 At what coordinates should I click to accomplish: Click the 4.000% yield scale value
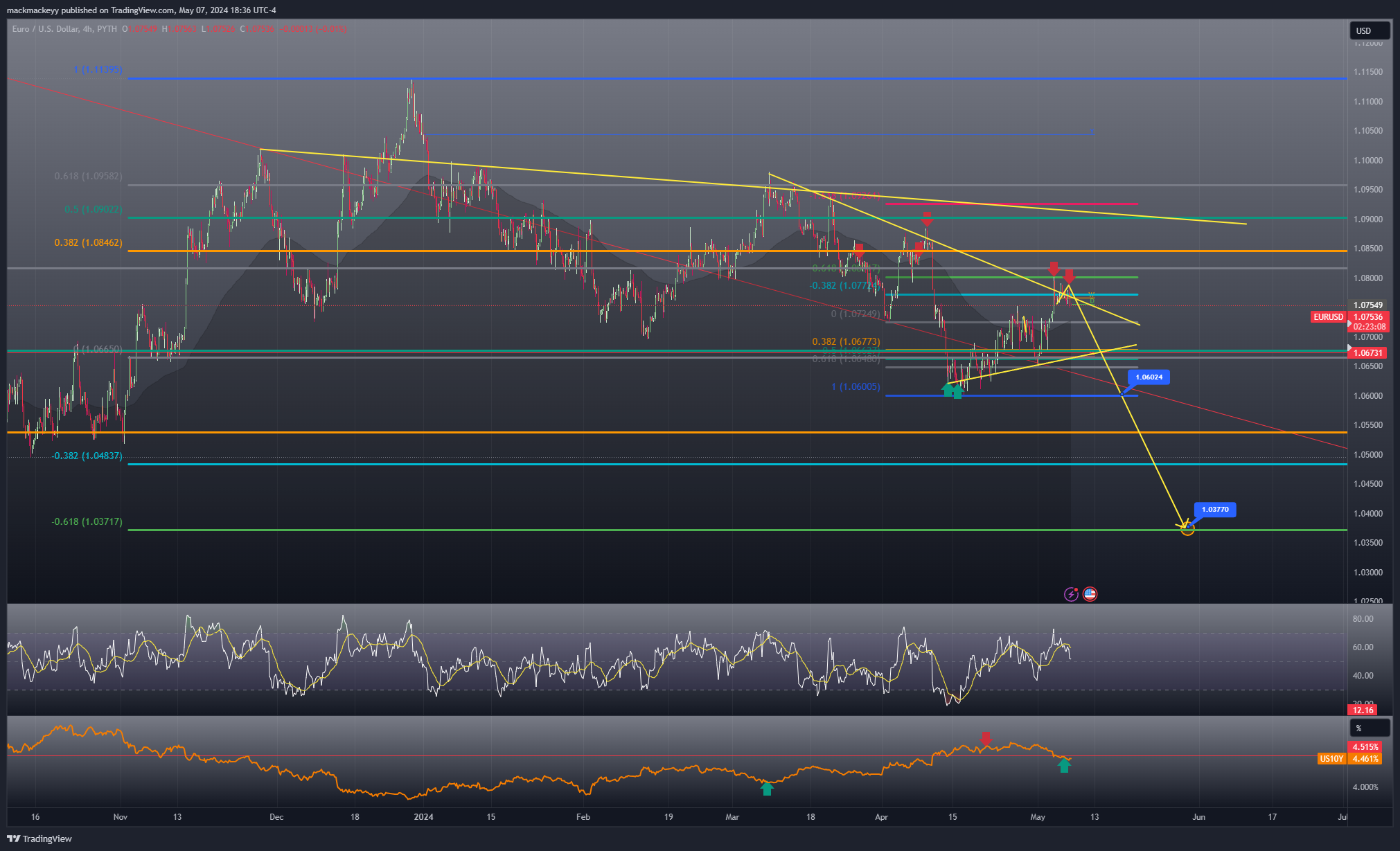pos(1365,787)
